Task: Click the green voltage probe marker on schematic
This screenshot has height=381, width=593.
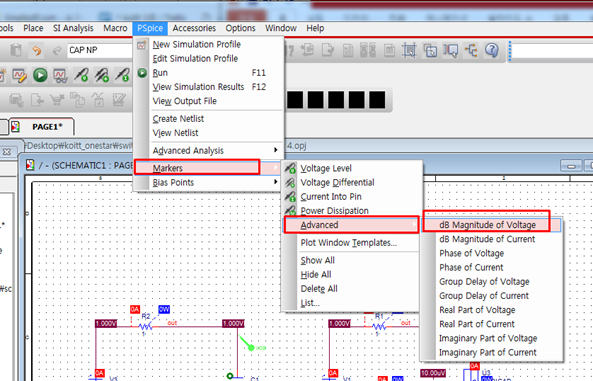Action: point(251,347)
